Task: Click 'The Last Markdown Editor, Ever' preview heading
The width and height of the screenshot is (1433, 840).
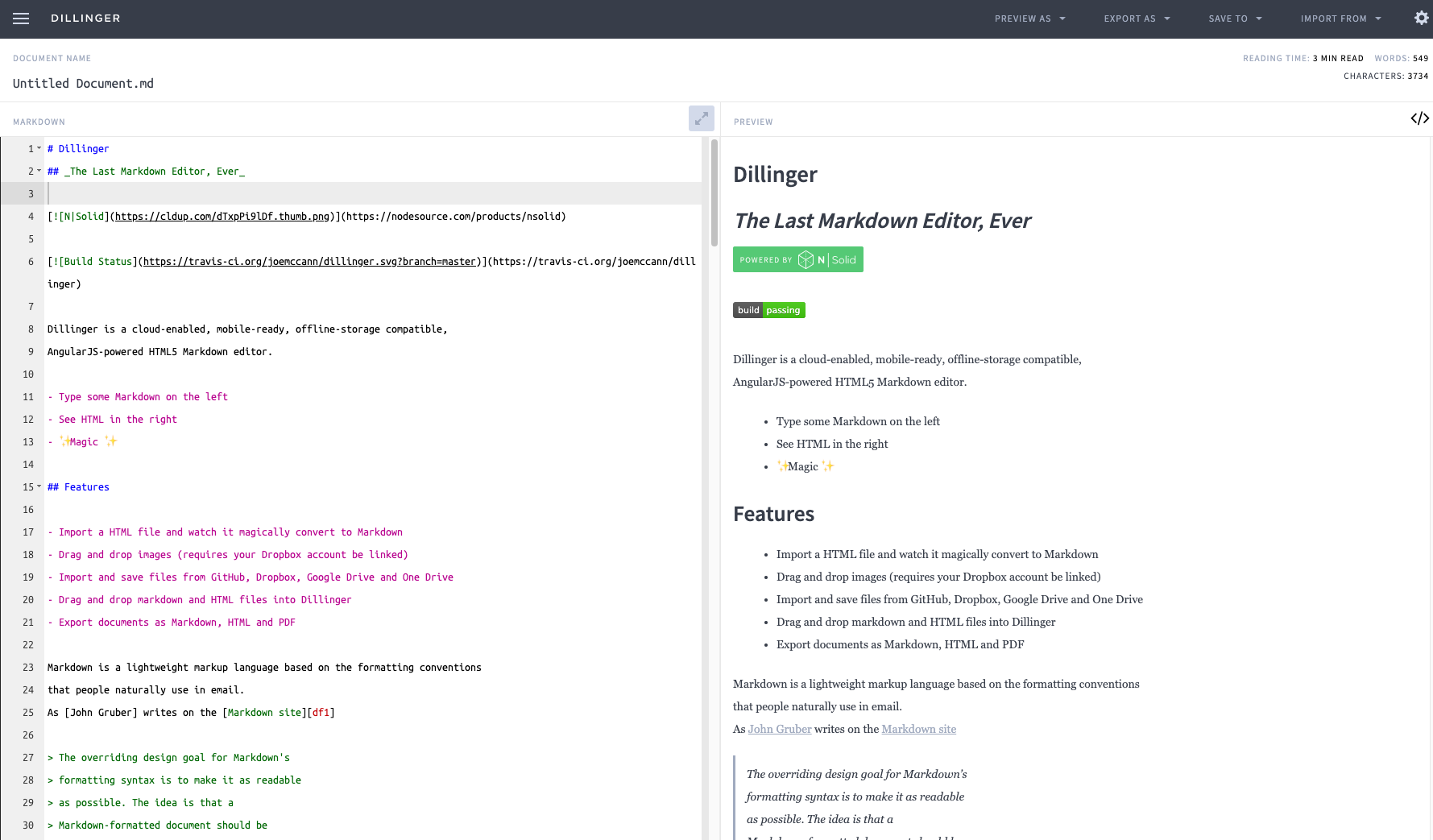Action: point(882,220)
